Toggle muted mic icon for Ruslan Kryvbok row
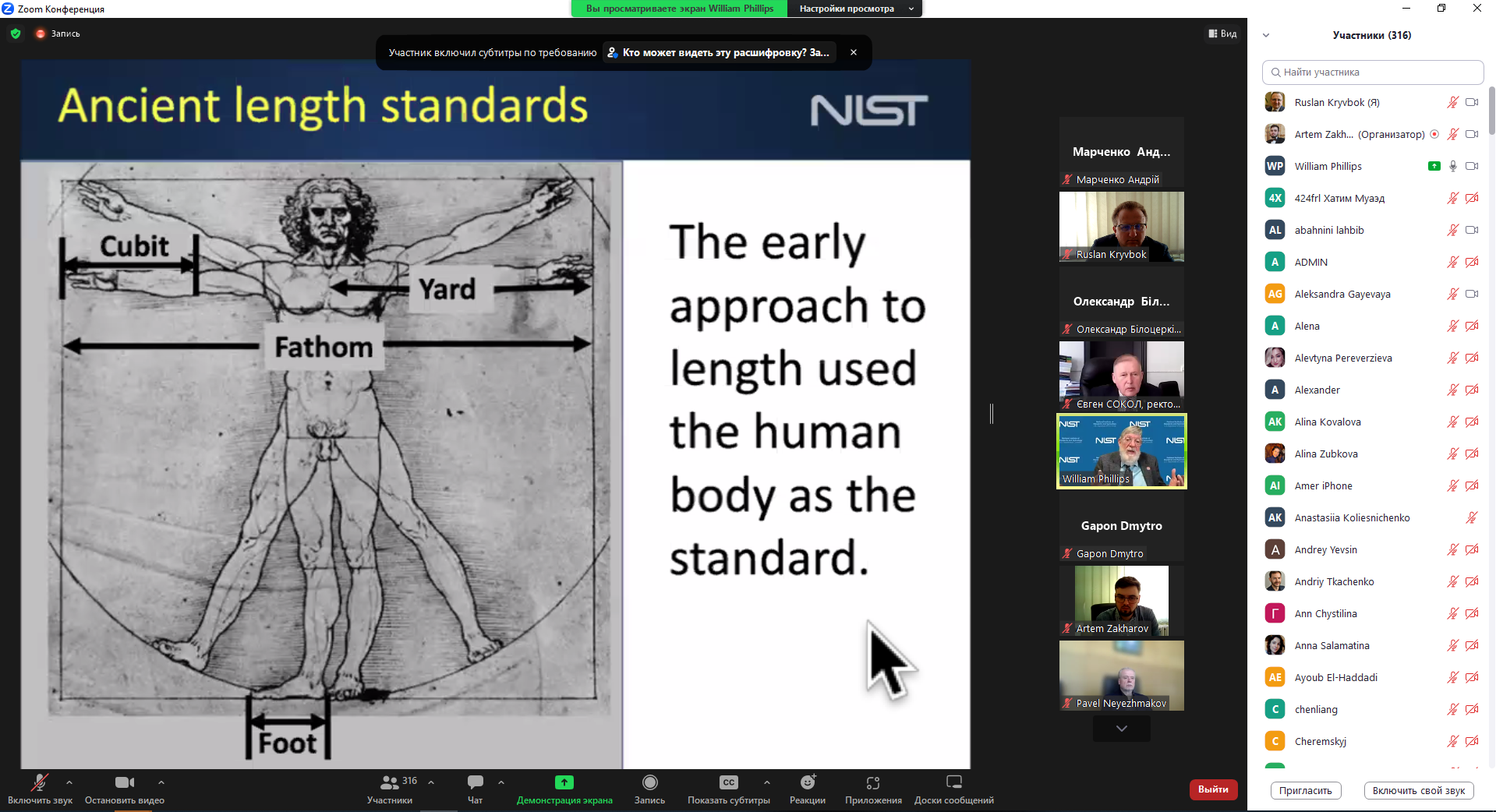Viewport: 1496px width, 812px height. coord(1452,102)
